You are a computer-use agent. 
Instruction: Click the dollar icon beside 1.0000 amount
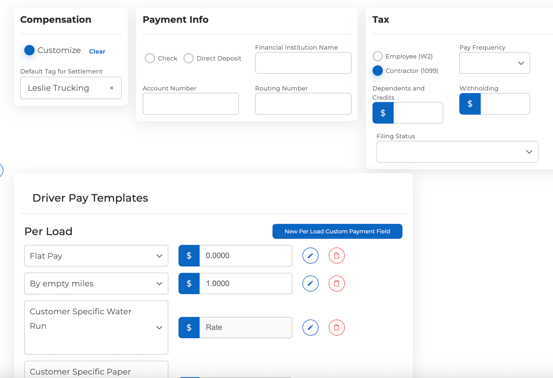(x=189, y=284)
